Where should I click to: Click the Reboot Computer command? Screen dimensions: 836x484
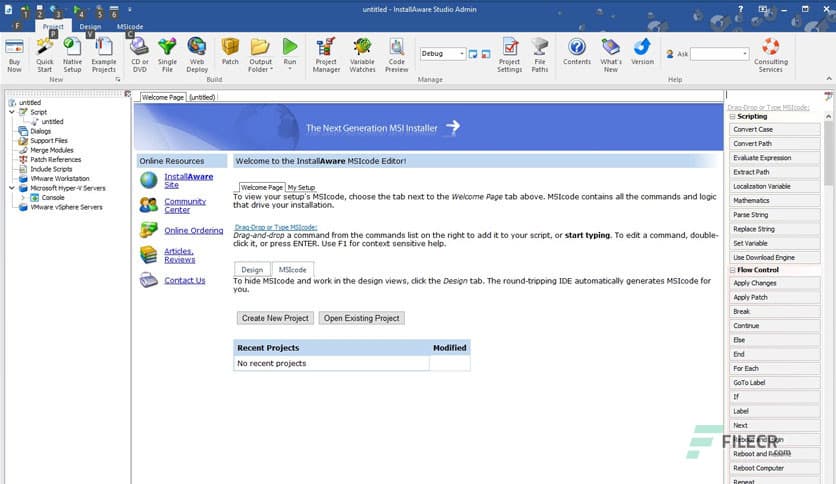click(x=774, y=468)
